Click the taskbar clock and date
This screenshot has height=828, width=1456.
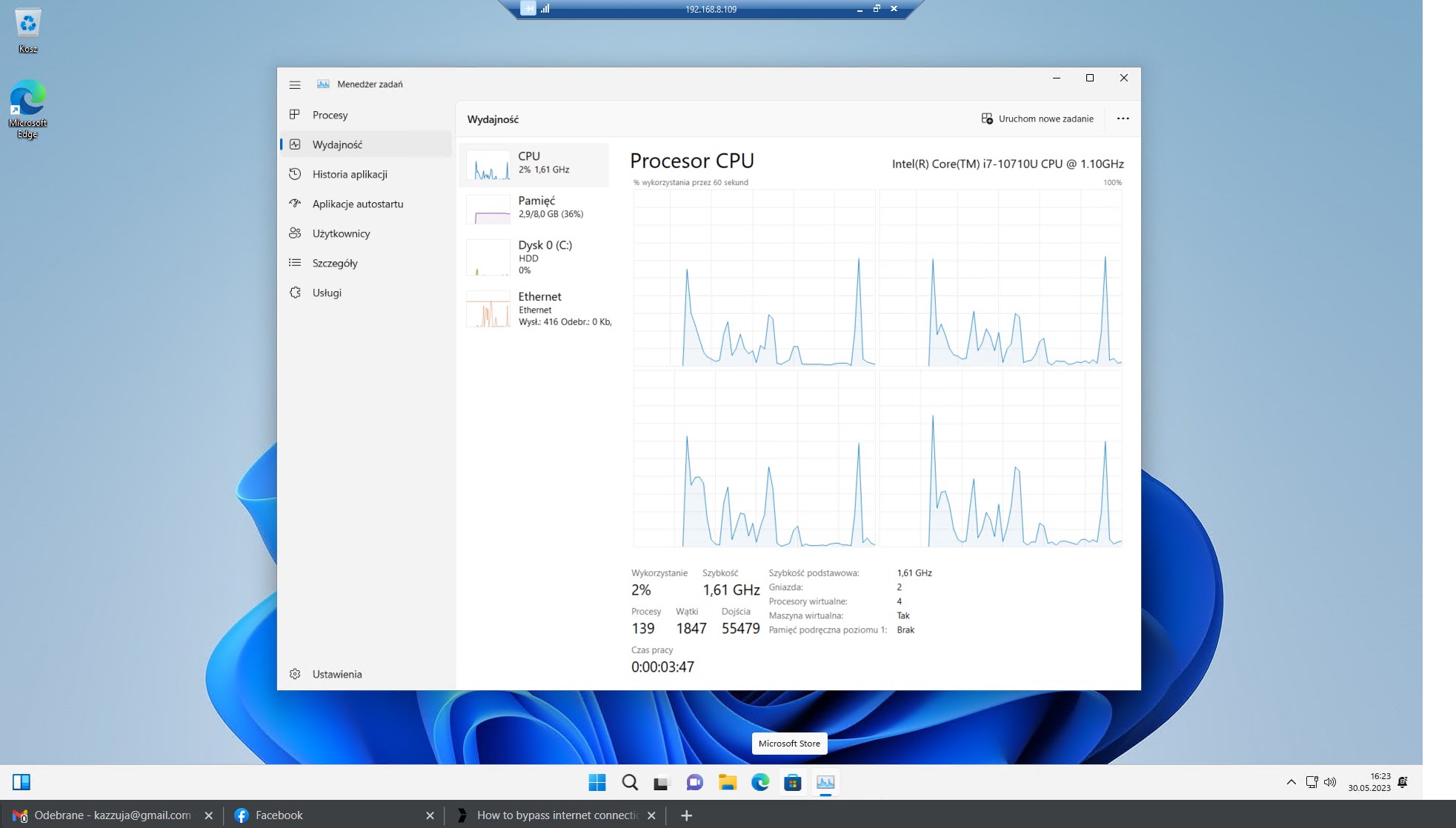pyautogui.click(x=1369, y=782)
